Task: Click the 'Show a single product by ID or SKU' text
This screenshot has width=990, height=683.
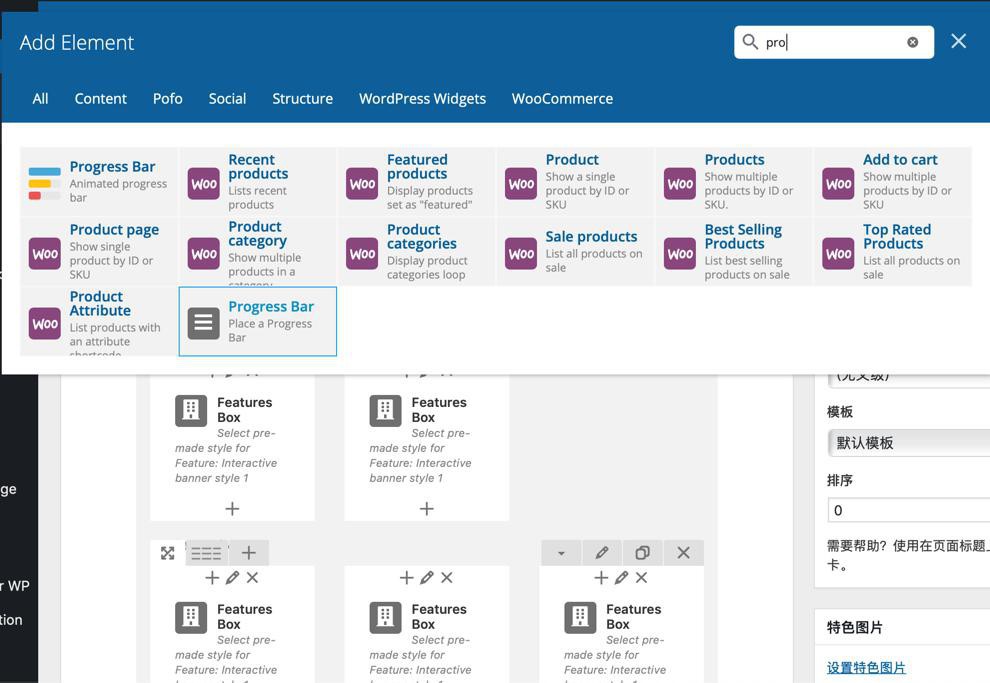Action: pos(587,191)
